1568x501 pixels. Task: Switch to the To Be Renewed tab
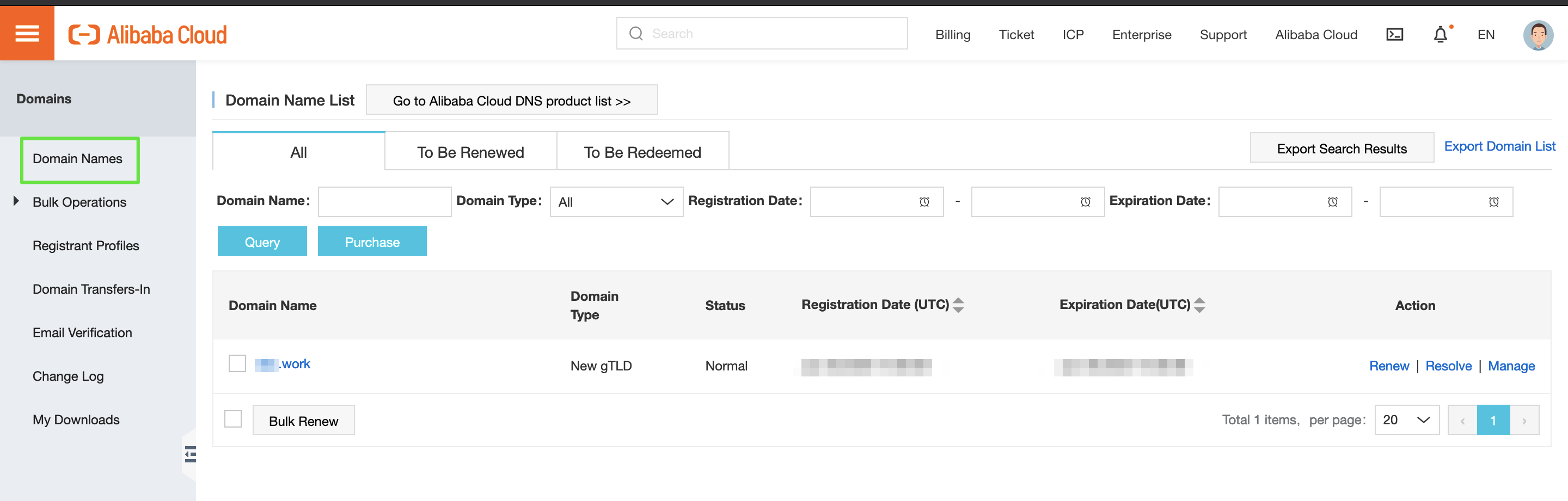click(x=470, y=152)
